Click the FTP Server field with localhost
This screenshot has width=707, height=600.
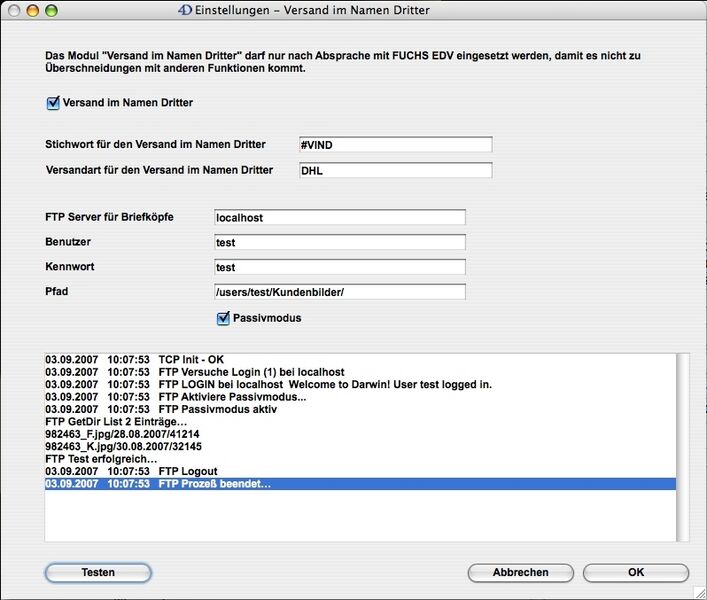[339, 217]
